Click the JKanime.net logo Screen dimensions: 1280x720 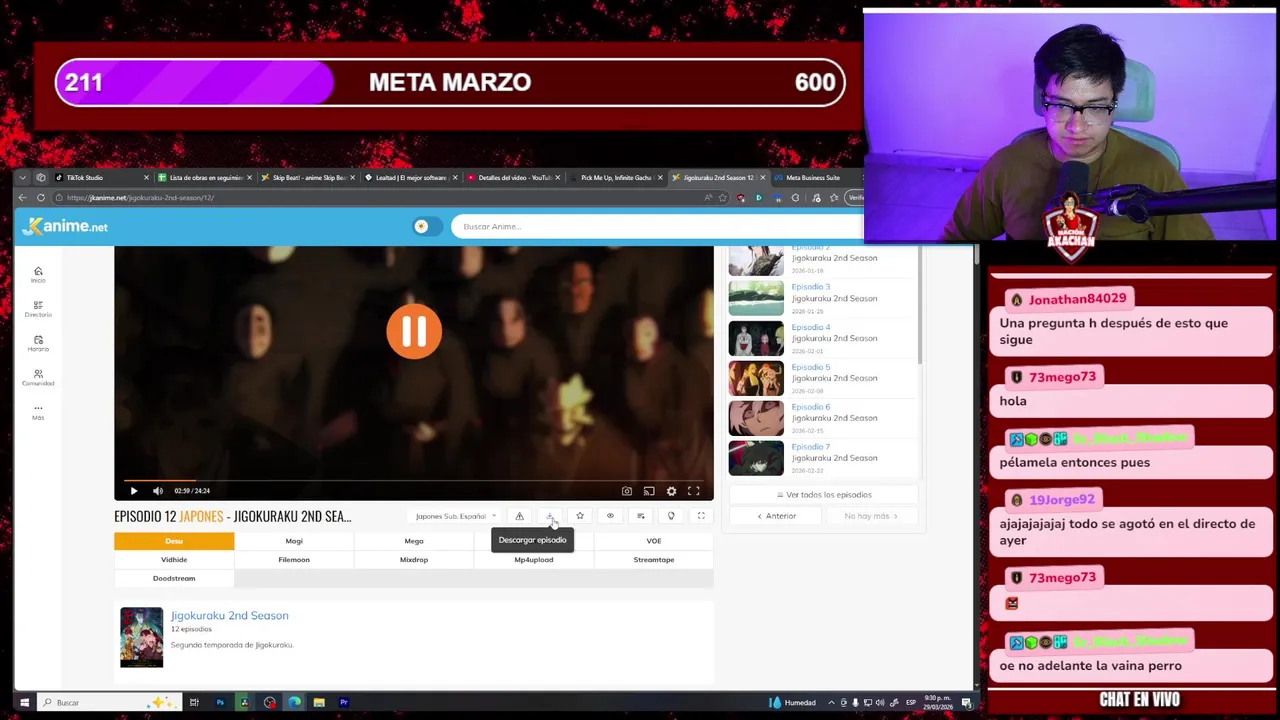(x=66, y=226)
